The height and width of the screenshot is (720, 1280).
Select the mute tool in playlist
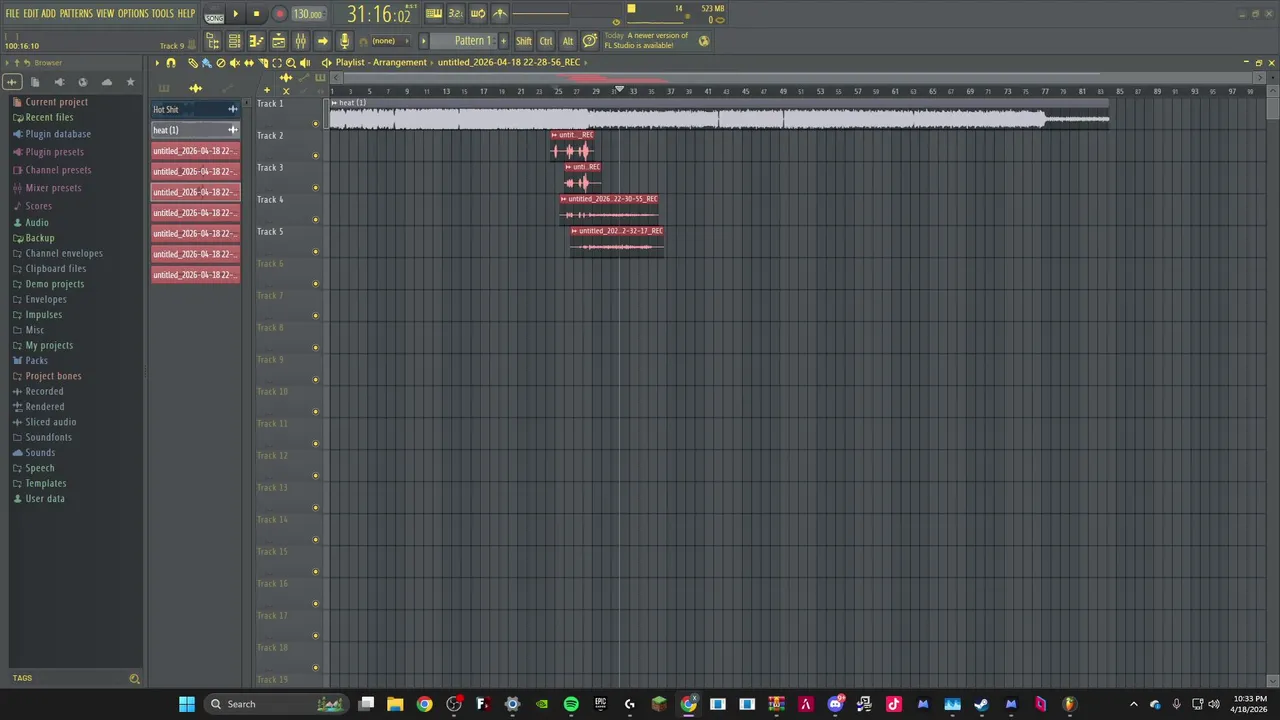tap(235, 63)
